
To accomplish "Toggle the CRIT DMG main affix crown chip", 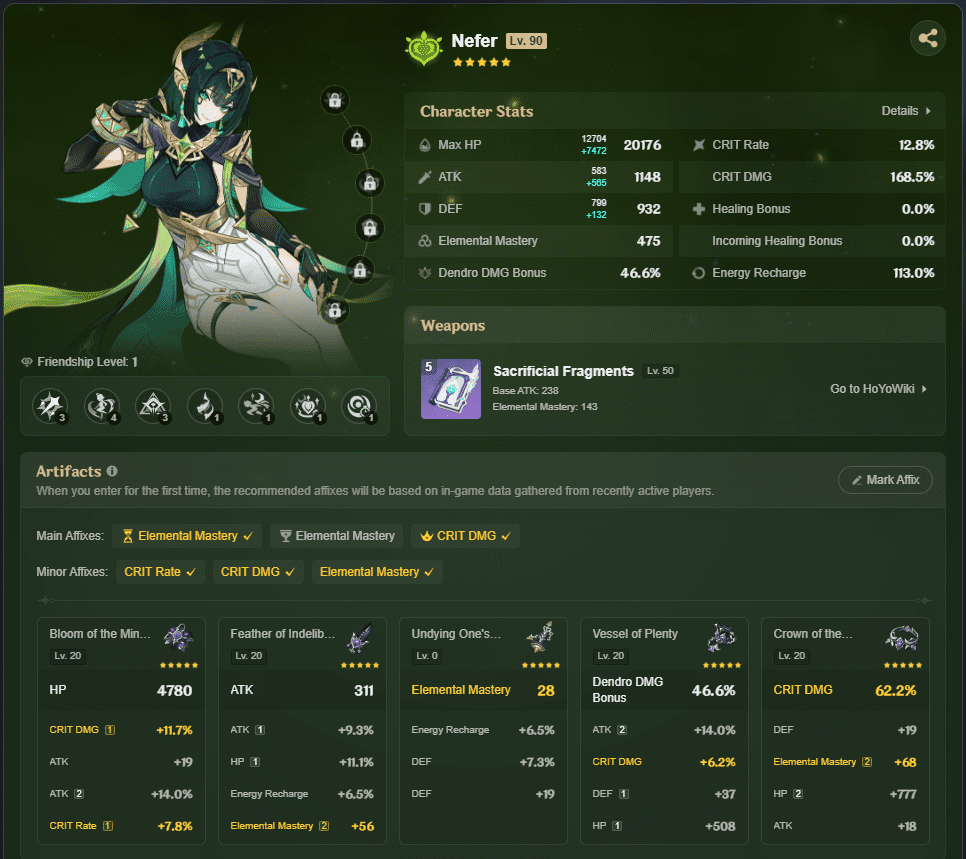I will coord(465,535).
